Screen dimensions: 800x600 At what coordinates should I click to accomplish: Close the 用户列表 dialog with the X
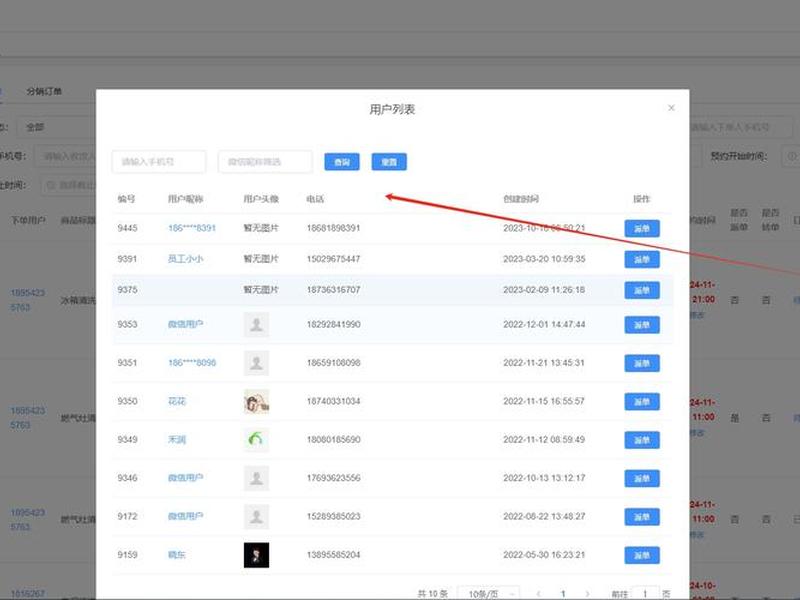tap(671, 108)
